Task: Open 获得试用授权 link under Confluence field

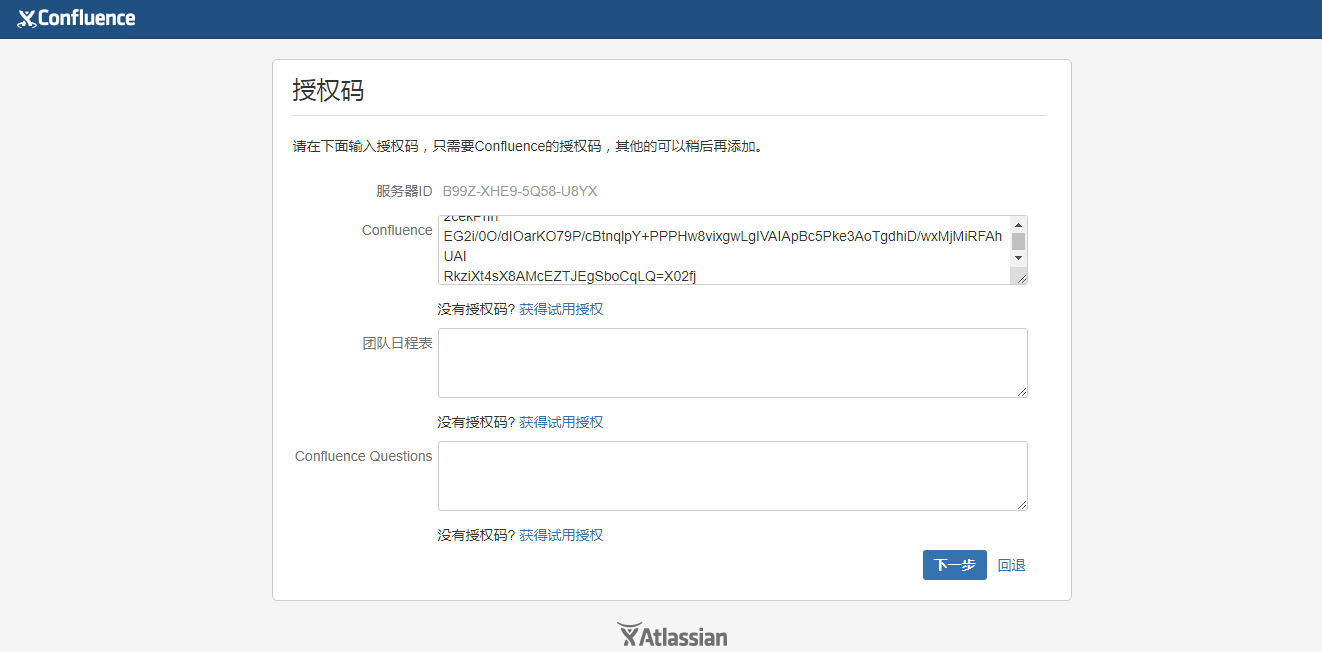Action: click(561, 309)
